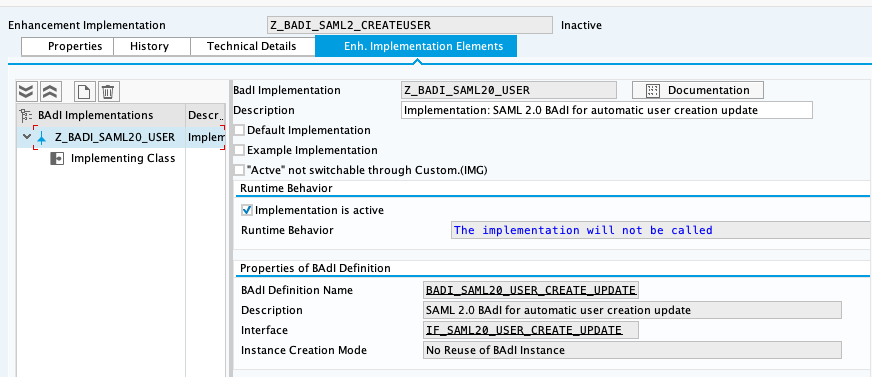
Task: Create a new BAdI implementation
Action: tap(85, 91)
